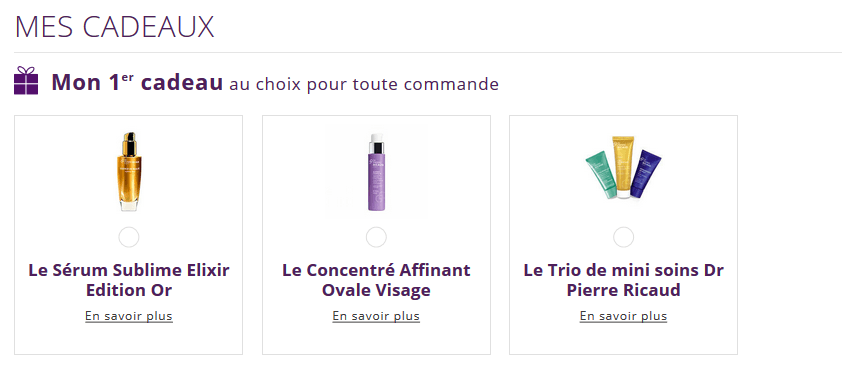Open the purple Concentré Affinant bottle image
The height and width of the screenshot is (376, 842).
(376, 172)
